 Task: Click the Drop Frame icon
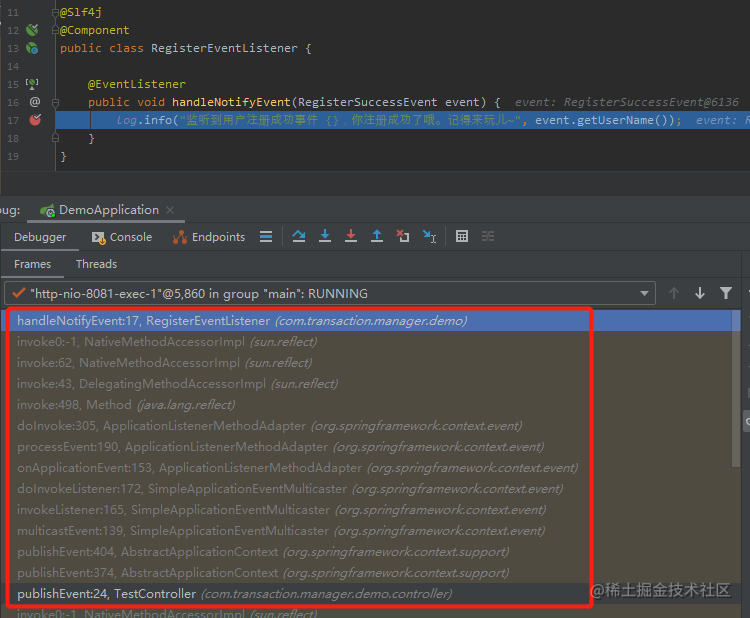(x=403, y=236)
